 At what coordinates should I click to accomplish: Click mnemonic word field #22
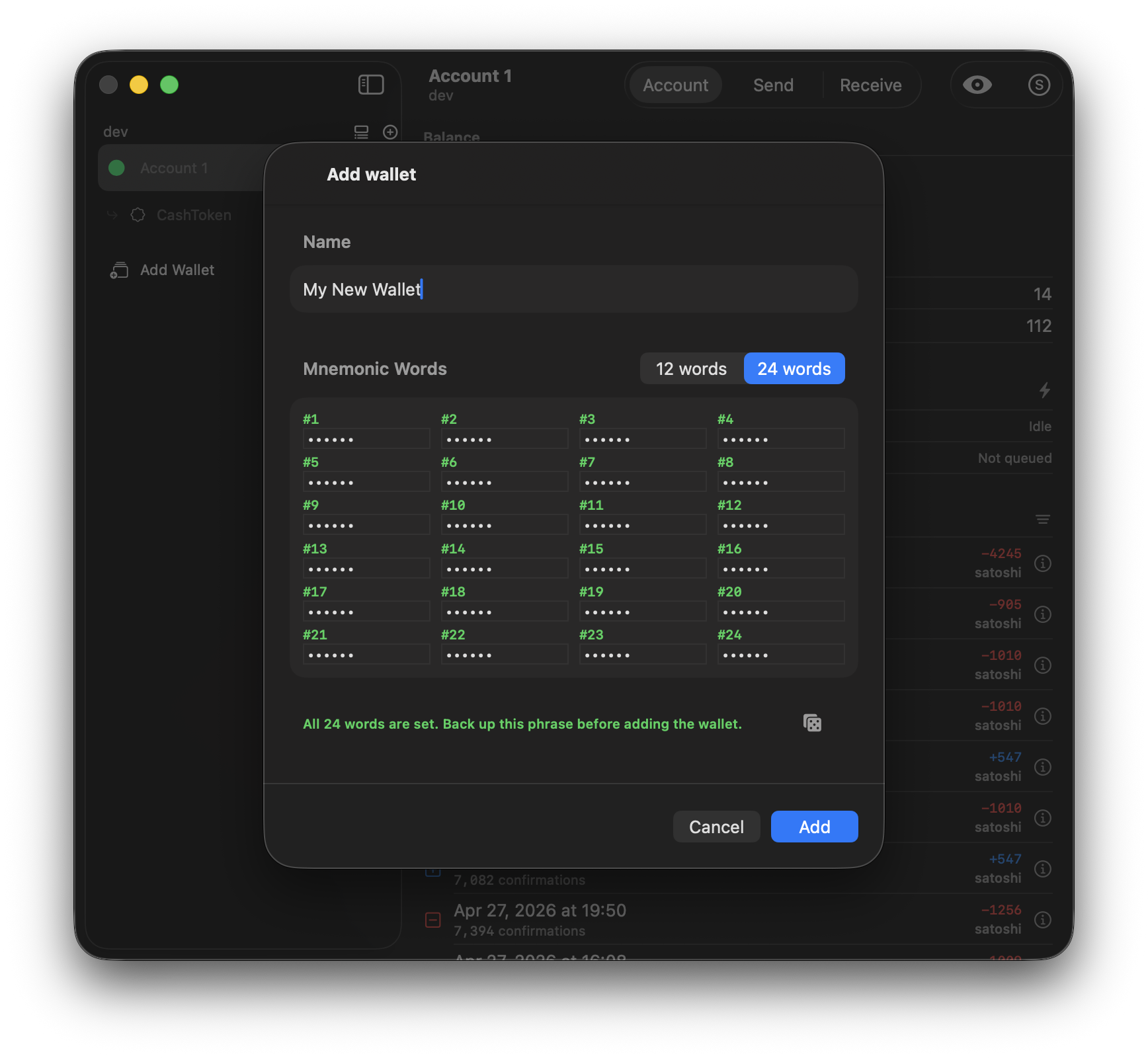(505, 654)
